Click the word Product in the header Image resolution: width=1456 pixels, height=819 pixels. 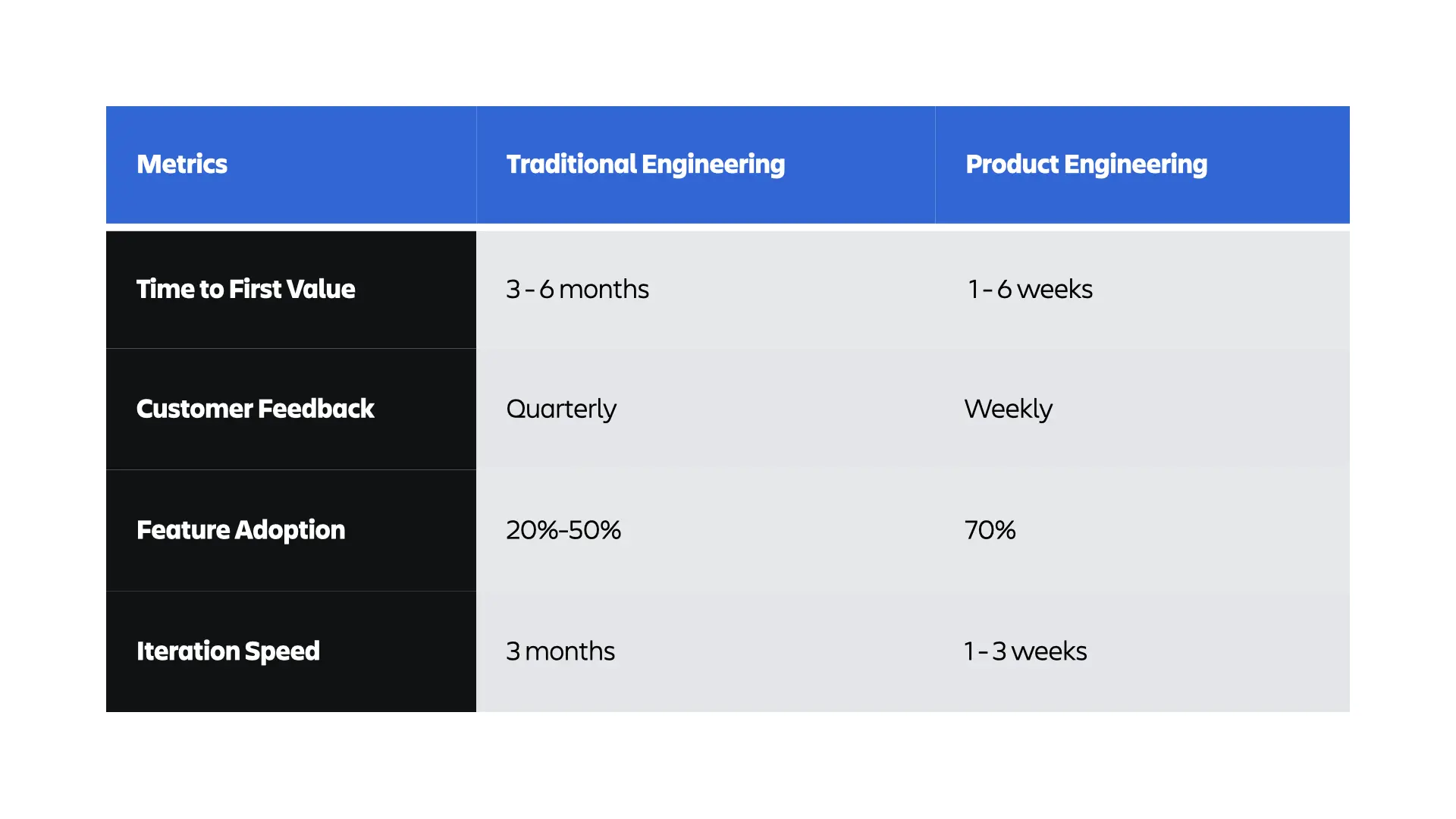click(x=1012, y=164)
